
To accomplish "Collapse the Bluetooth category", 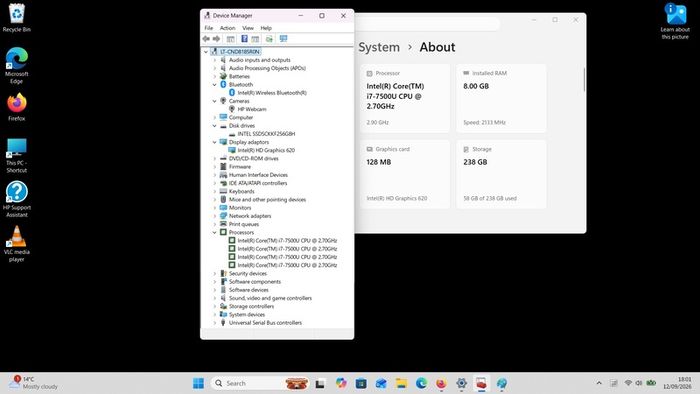I will point(215,85).
